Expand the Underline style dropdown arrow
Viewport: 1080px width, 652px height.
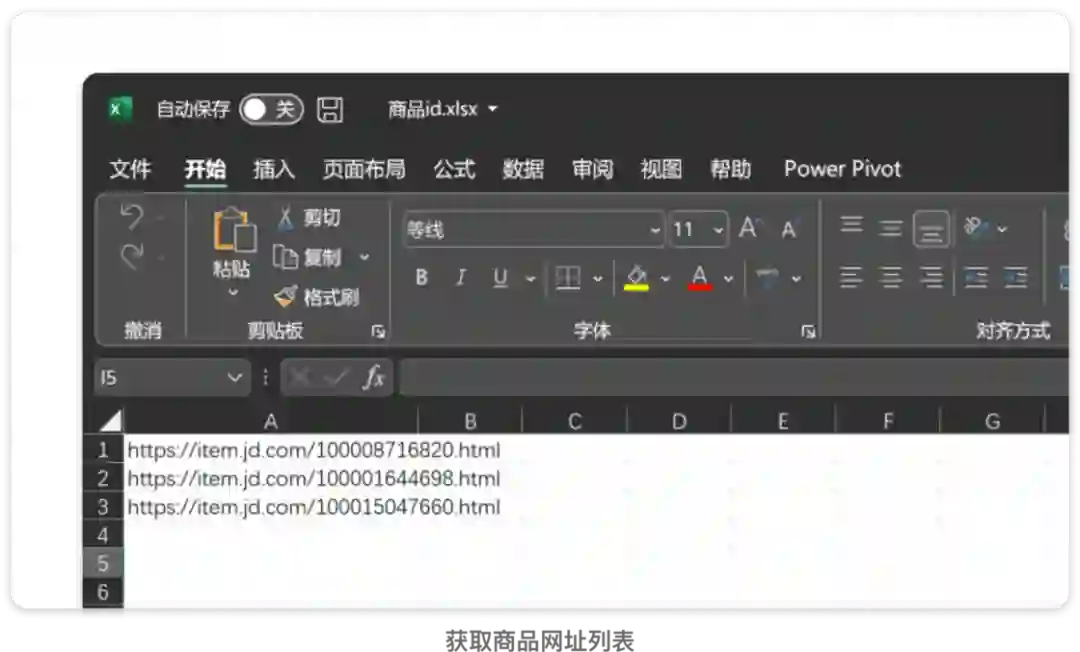(530, 279)
